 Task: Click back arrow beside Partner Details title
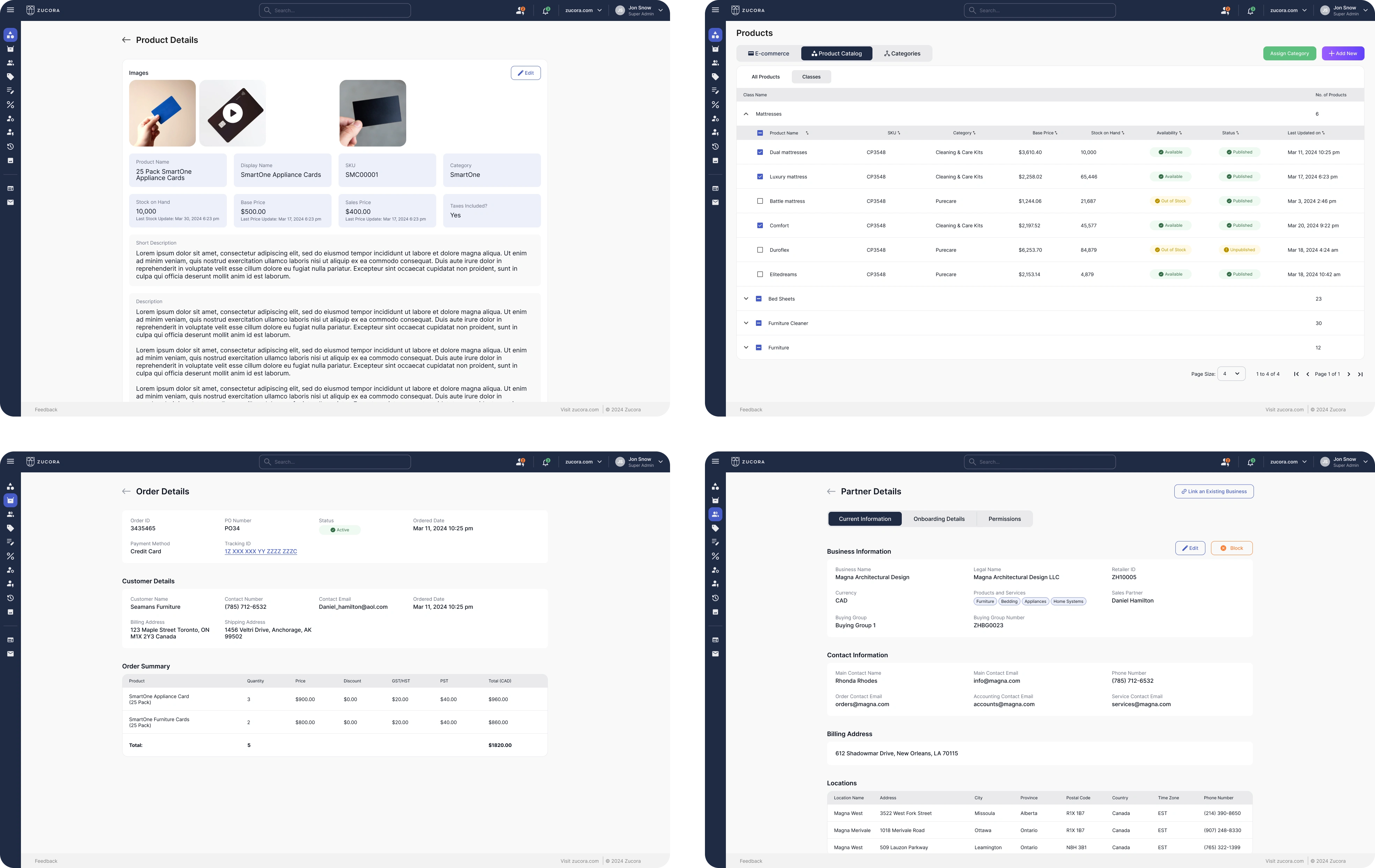[x=831, y=491]
